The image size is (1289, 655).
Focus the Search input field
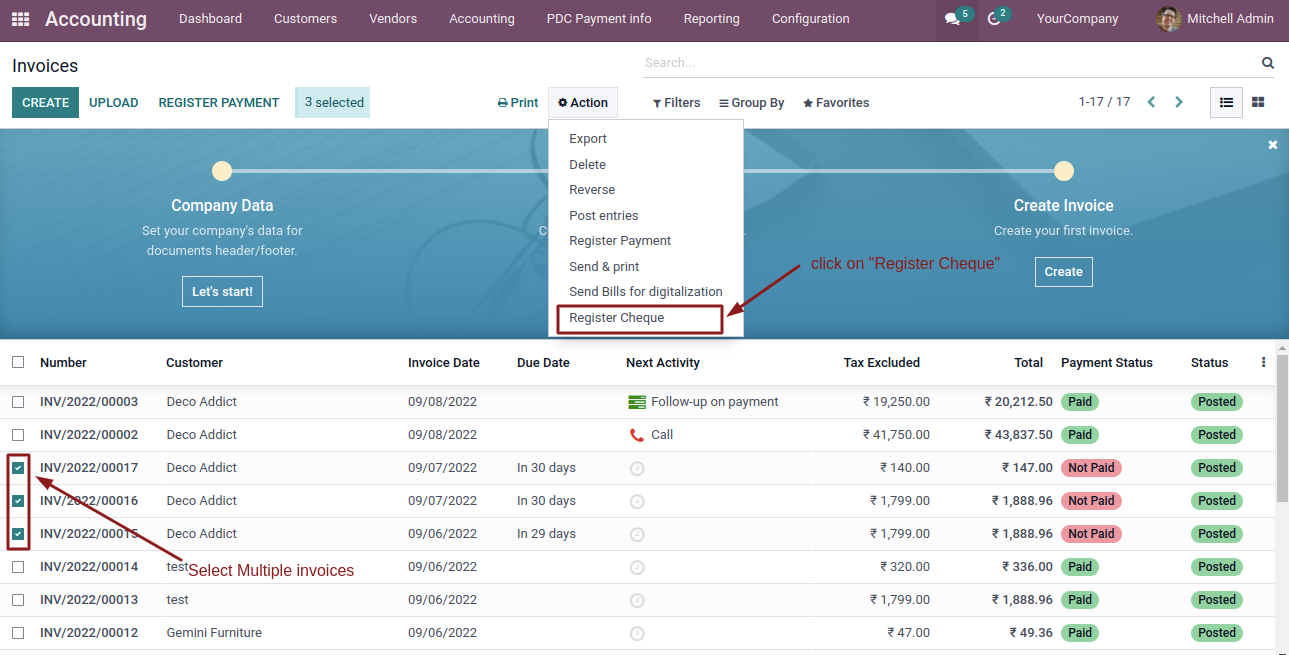tap(948, 63)
